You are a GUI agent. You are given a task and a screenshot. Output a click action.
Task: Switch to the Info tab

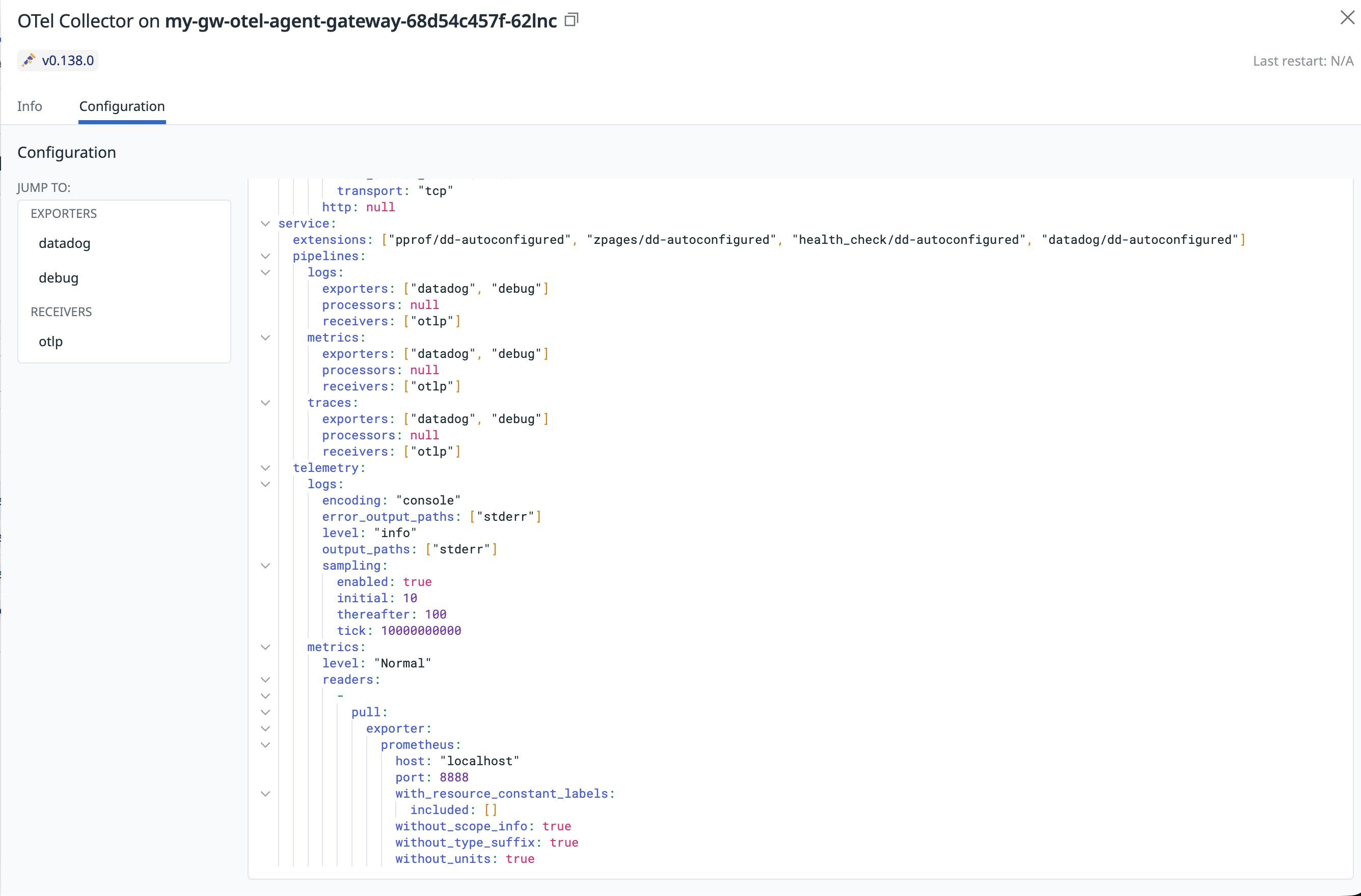[29, 106]
